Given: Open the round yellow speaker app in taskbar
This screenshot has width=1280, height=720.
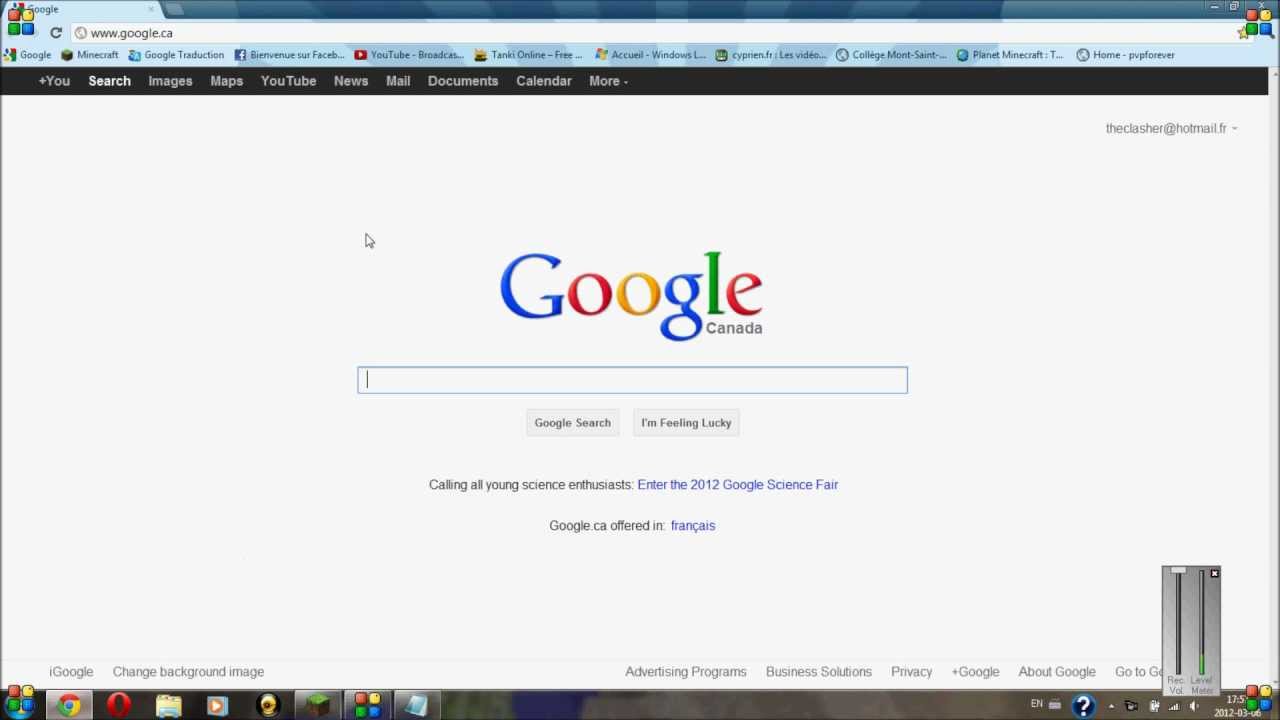Looking at the screenshot, I should pyautogui.click(x=267, y=706).
